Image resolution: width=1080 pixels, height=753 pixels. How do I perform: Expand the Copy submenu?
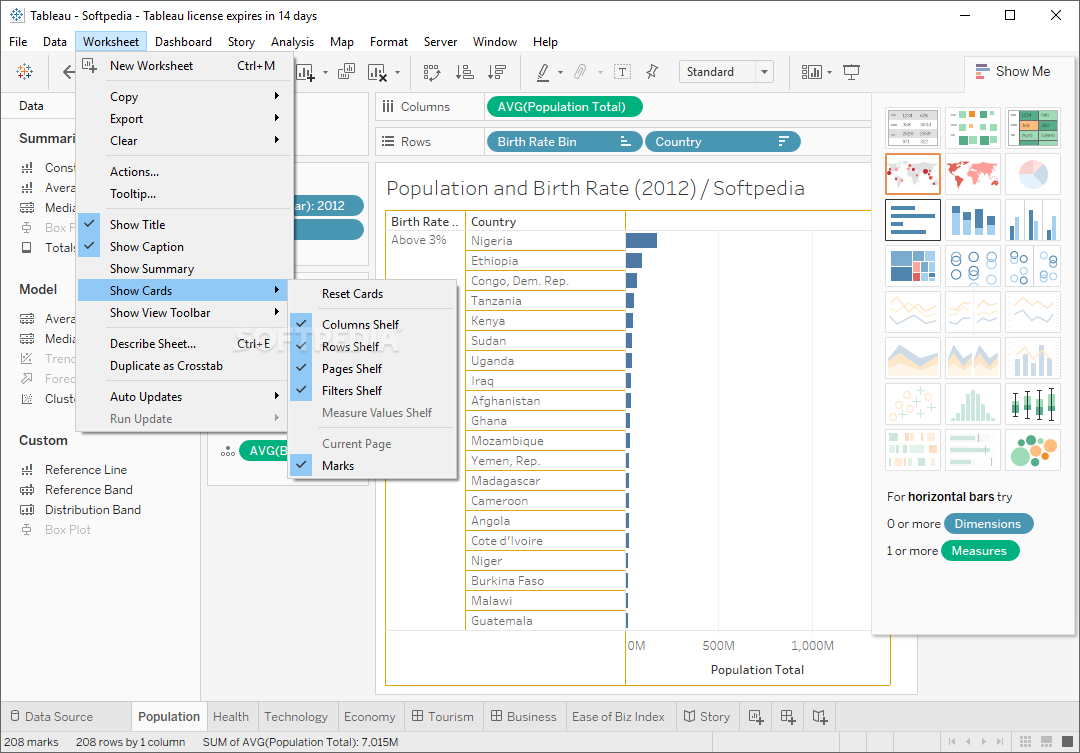[x=182, y=96]
